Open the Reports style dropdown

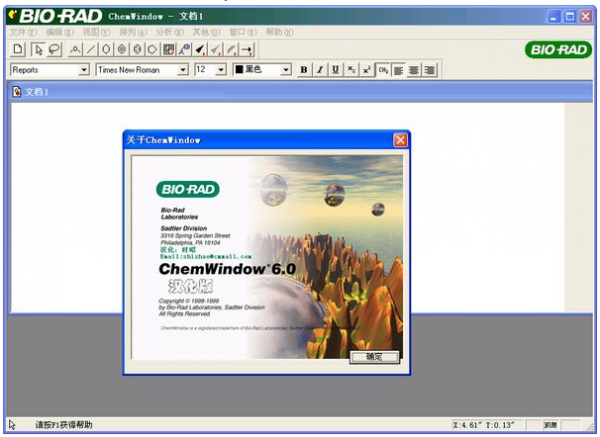tap(84, 70)
